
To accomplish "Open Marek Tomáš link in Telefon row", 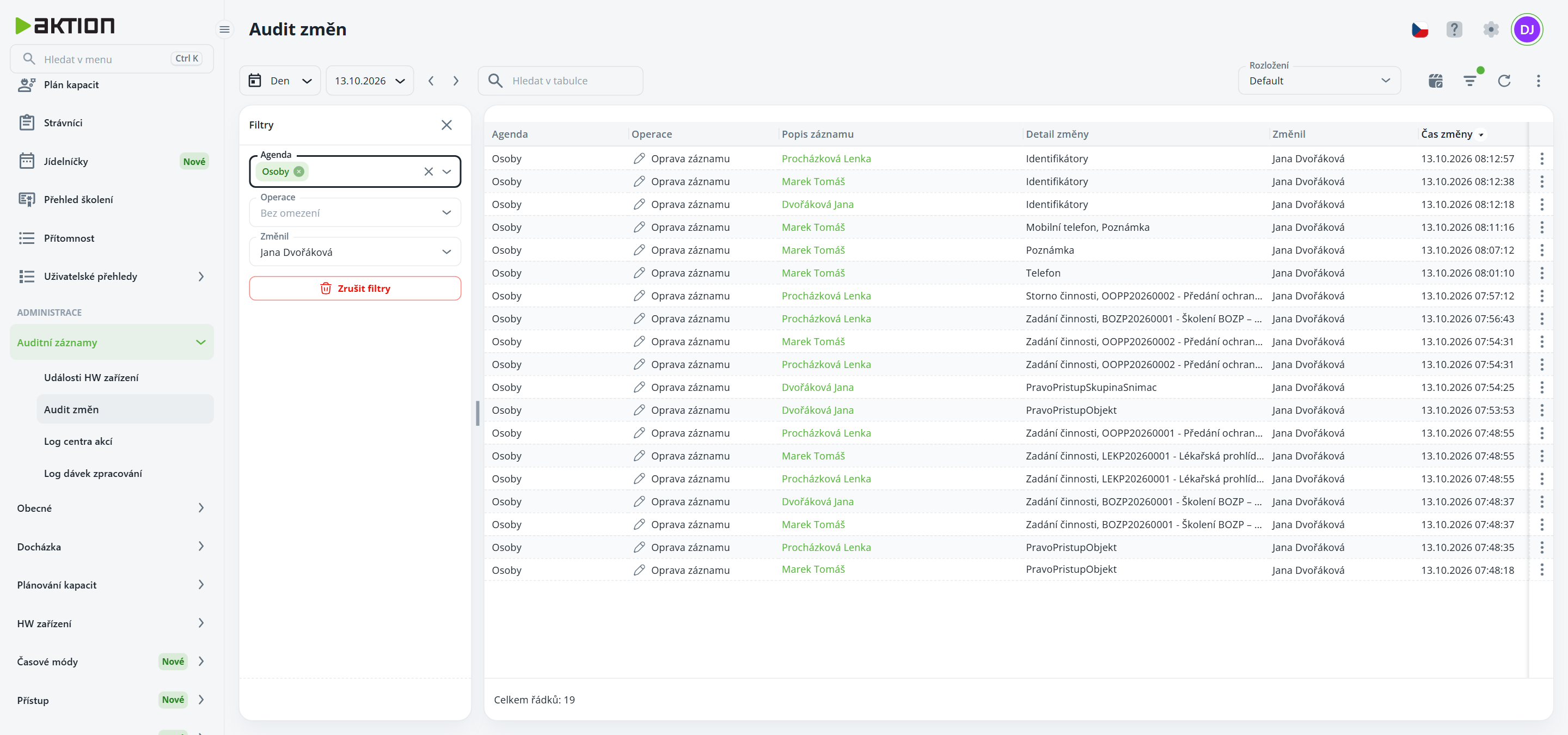I will (x=813, y=273).
